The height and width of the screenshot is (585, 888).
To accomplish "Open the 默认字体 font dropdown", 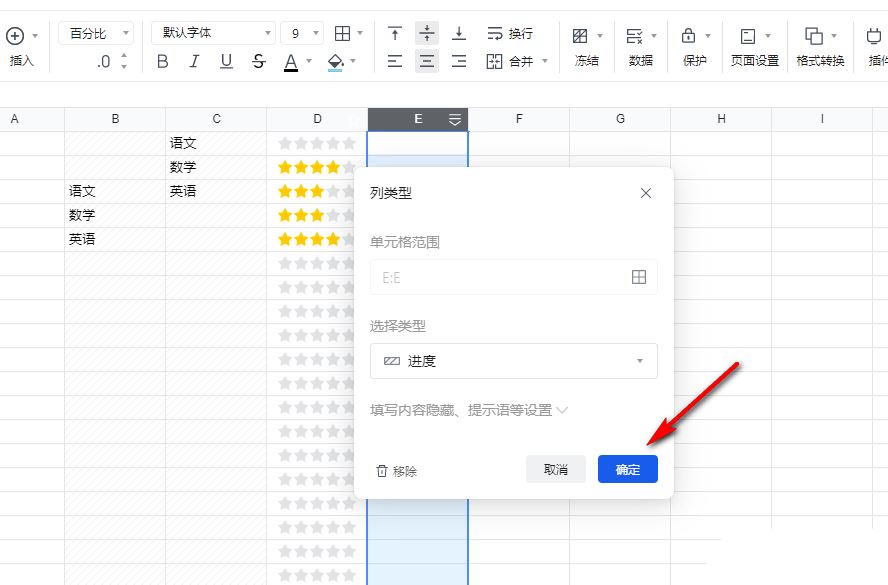I will (212, 31).
